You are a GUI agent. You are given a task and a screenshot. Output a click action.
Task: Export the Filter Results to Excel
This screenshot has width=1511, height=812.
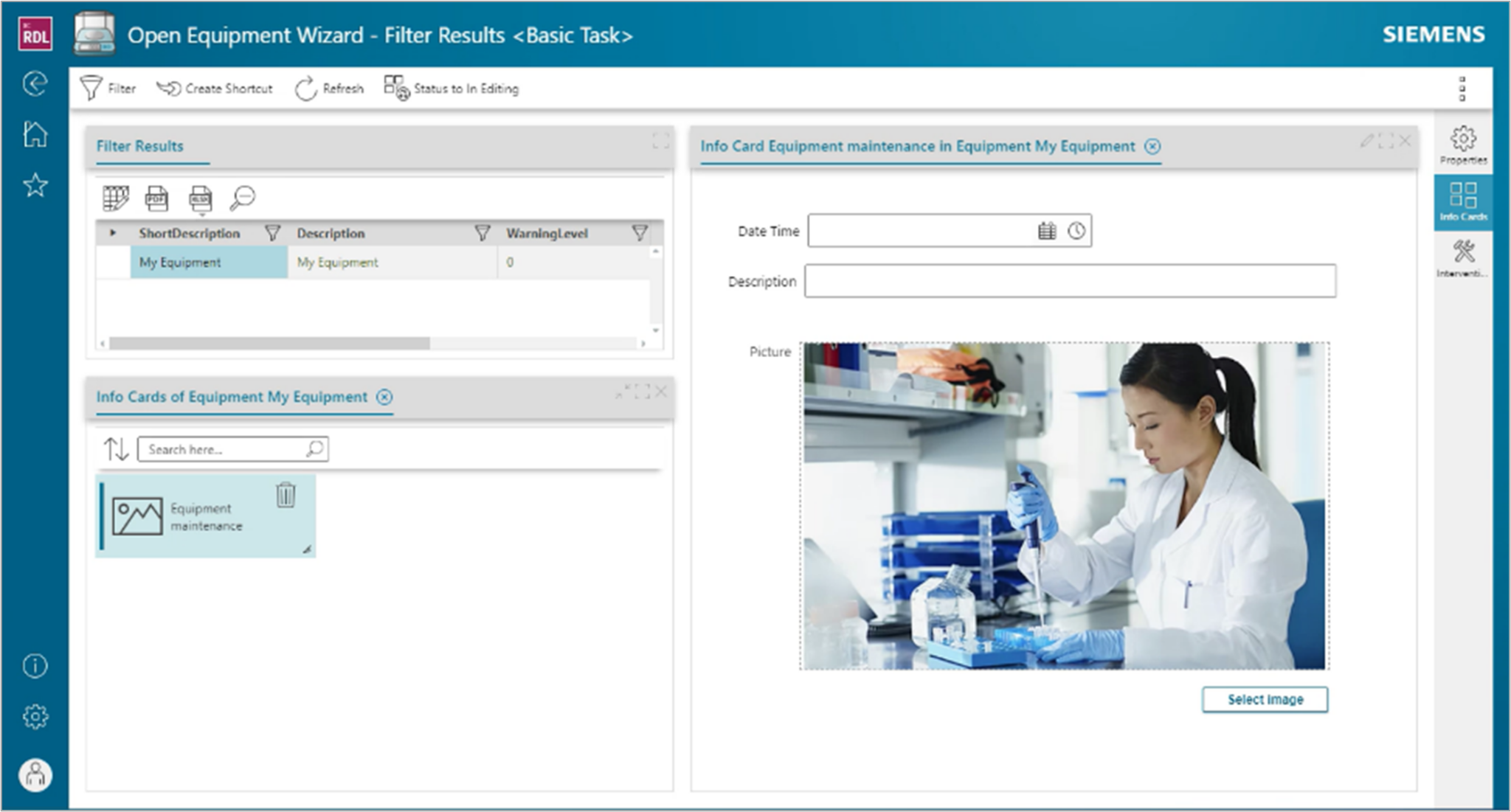point(201,198)
